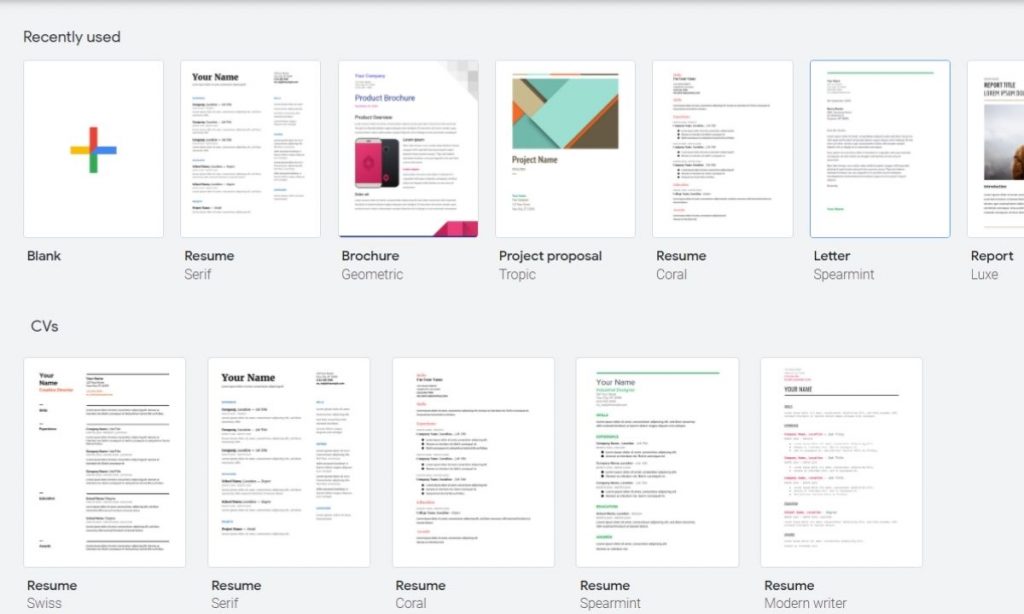Select the Brochure Geometric template preview
This screenshot has height=614, width=1024.
tap(408, 149)
